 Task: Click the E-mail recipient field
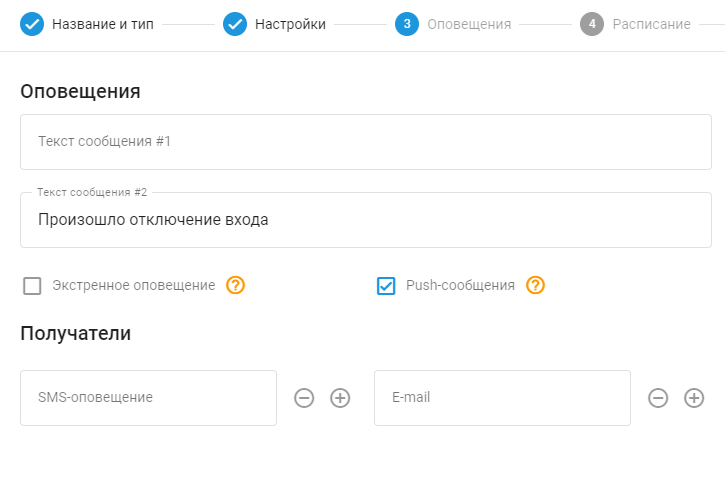(502, 398)
